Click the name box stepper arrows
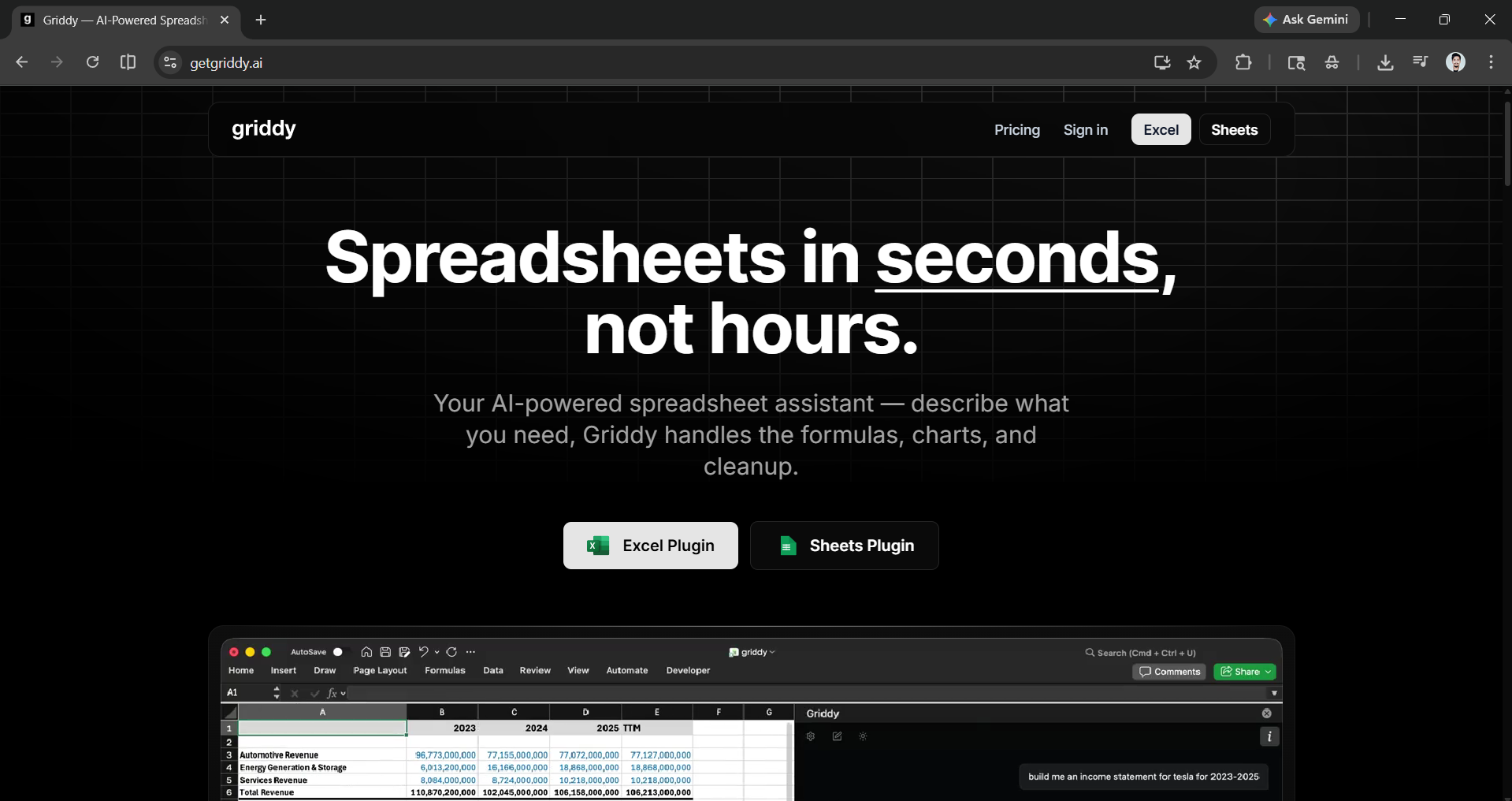This screenshot has width=1512, height=801. click(x=277, y=693)
